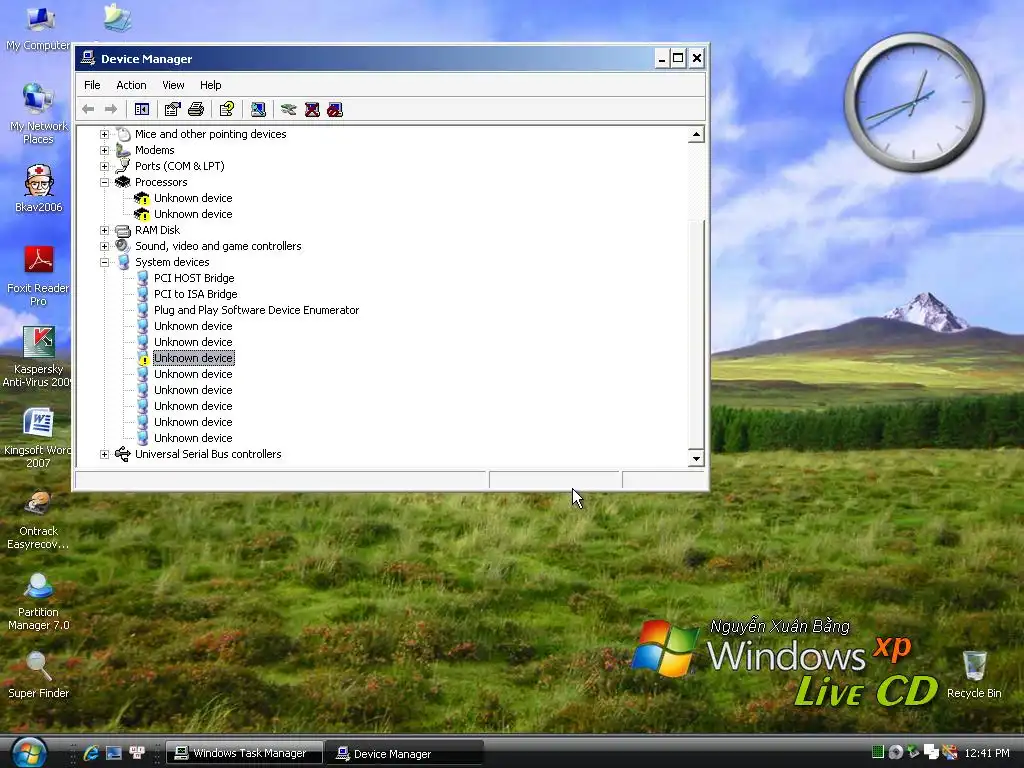Click the scrollbar down arrow in device list

696,458
